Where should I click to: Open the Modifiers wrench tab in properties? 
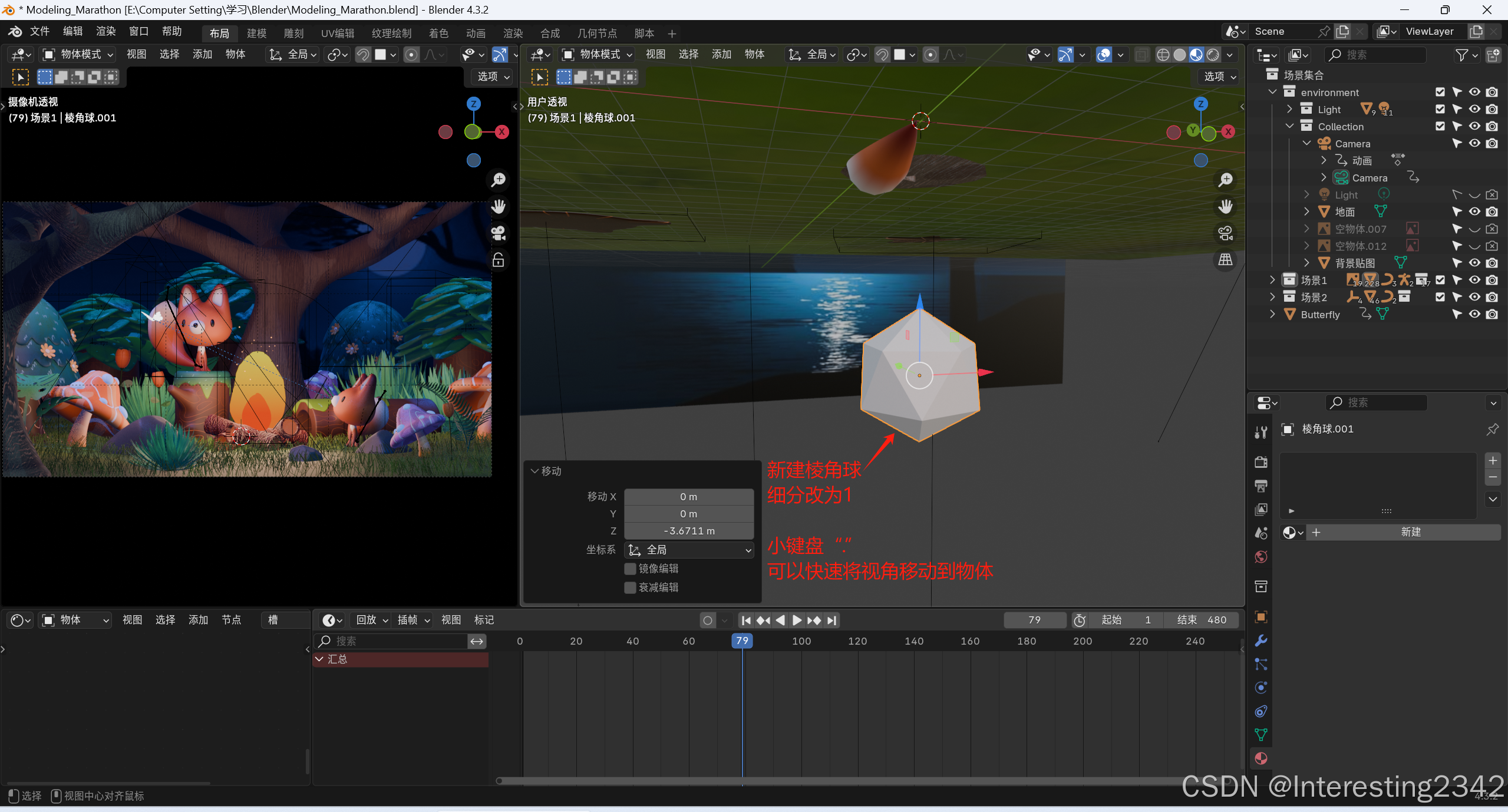point(1261,641)
